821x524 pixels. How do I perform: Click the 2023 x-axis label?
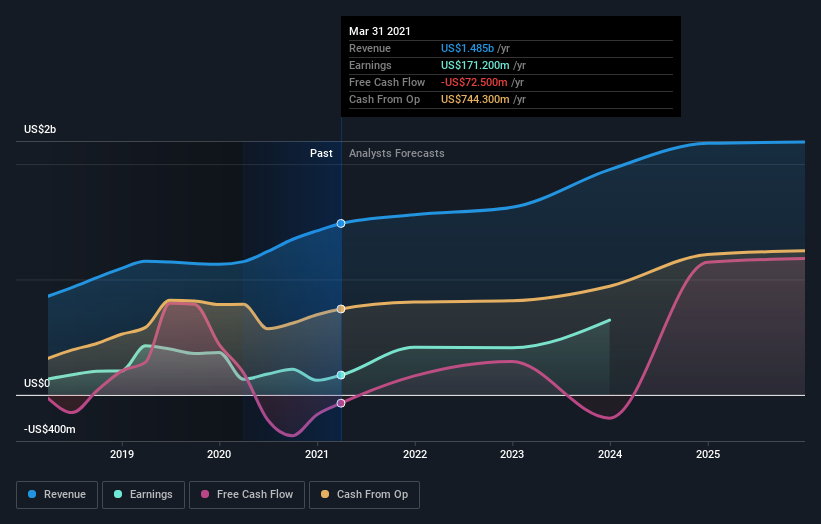[x=512, y=454]
